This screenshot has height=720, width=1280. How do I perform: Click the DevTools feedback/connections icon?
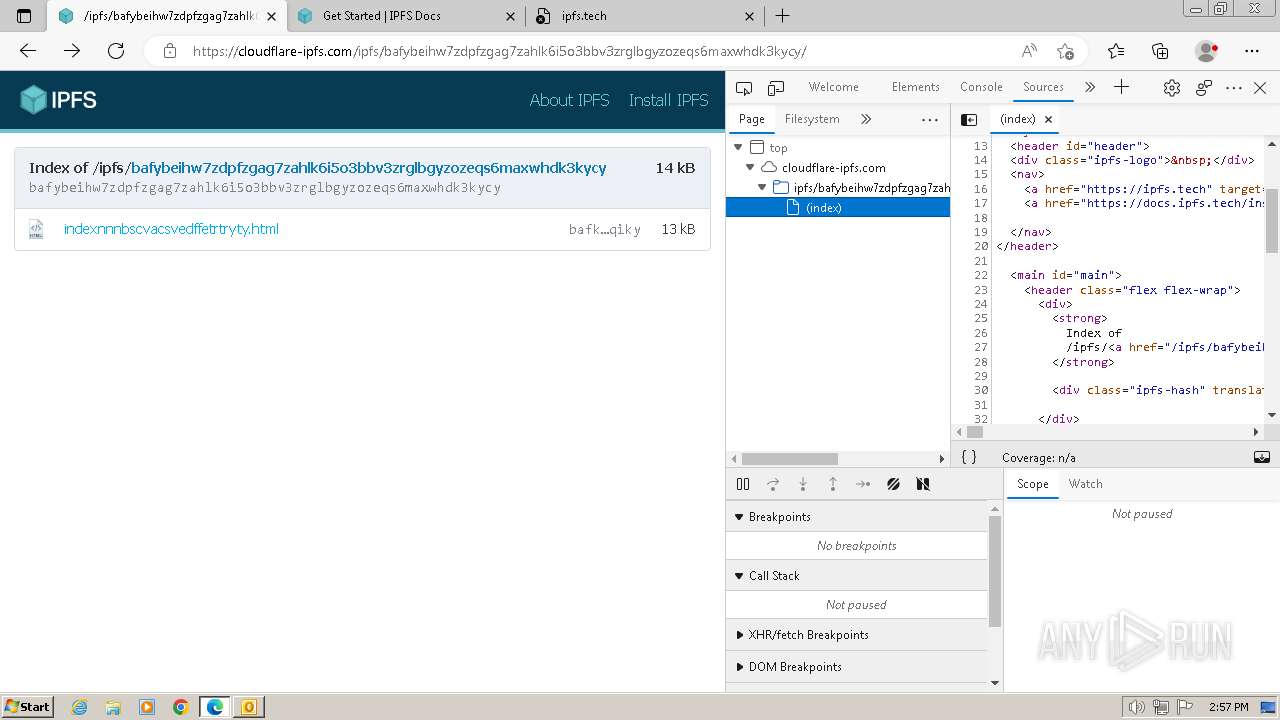coord(1204,88)
